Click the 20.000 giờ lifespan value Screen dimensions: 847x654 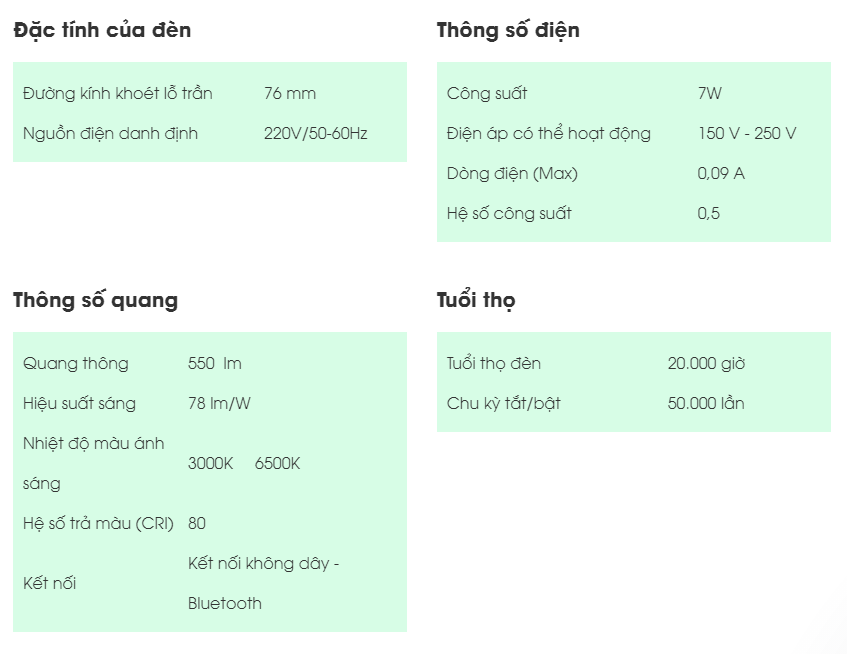tap(706, 363)
